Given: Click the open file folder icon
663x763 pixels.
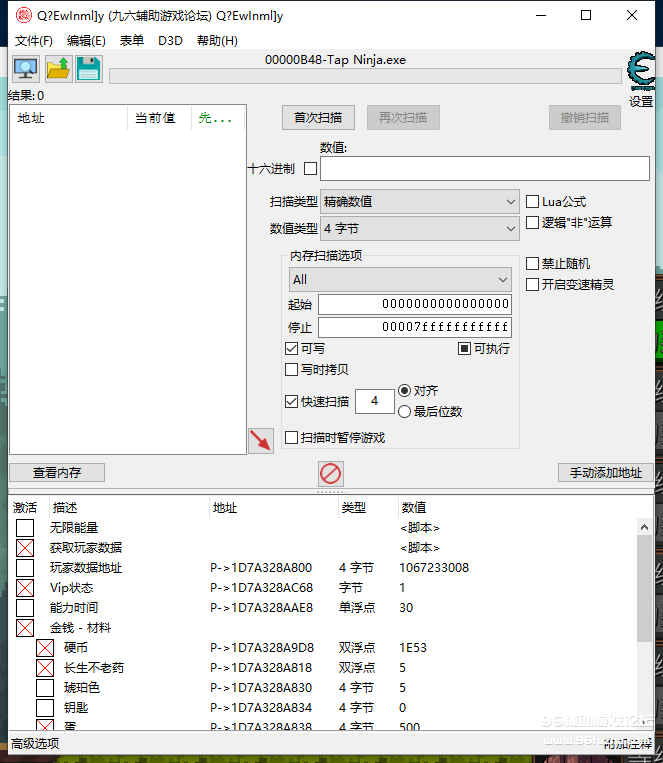Looking at the screenshot, I should click(x=57, y=69).
